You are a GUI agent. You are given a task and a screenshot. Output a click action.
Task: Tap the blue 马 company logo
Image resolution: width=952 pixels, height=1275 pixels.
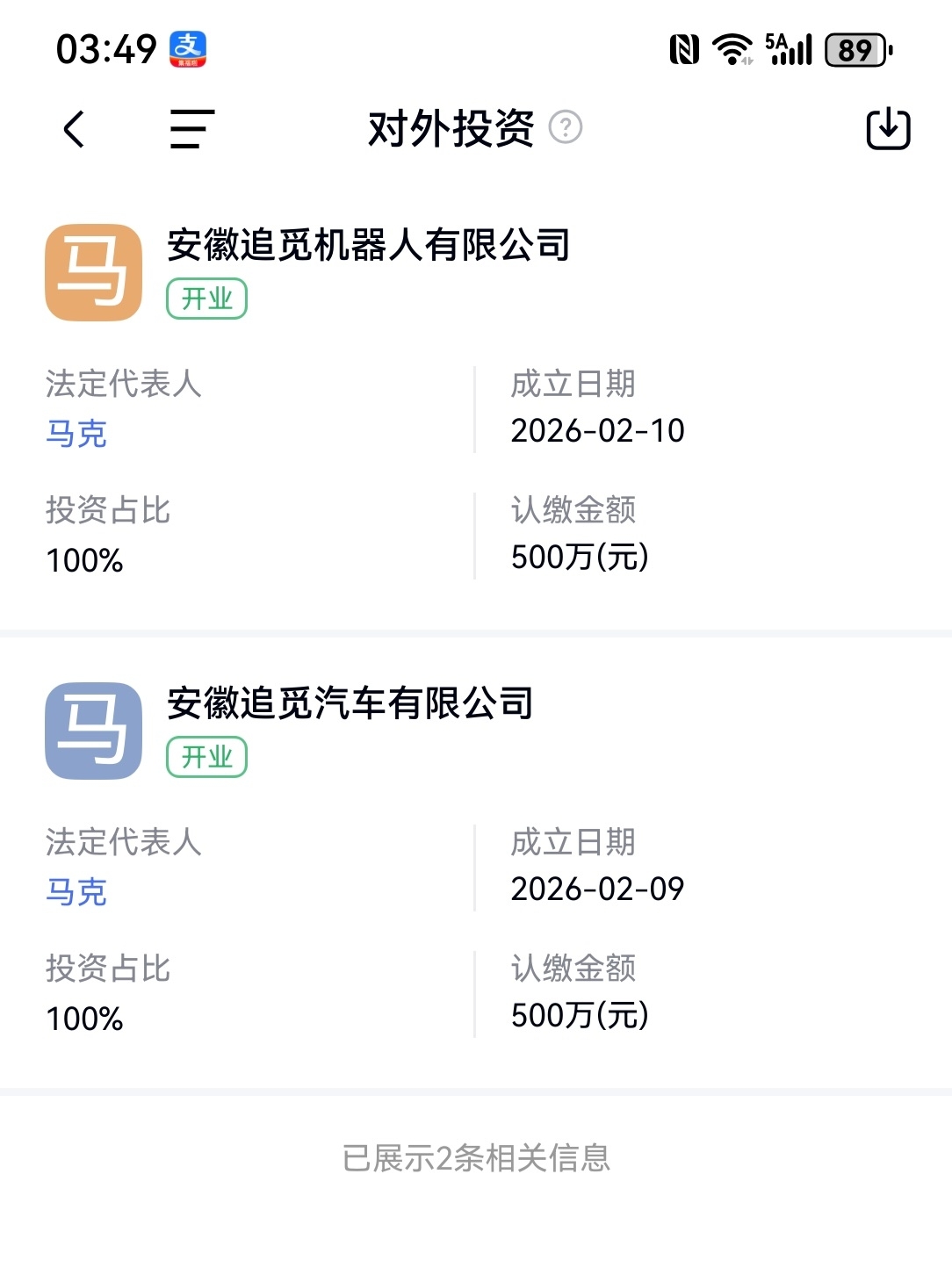click(x=94, y=731)
